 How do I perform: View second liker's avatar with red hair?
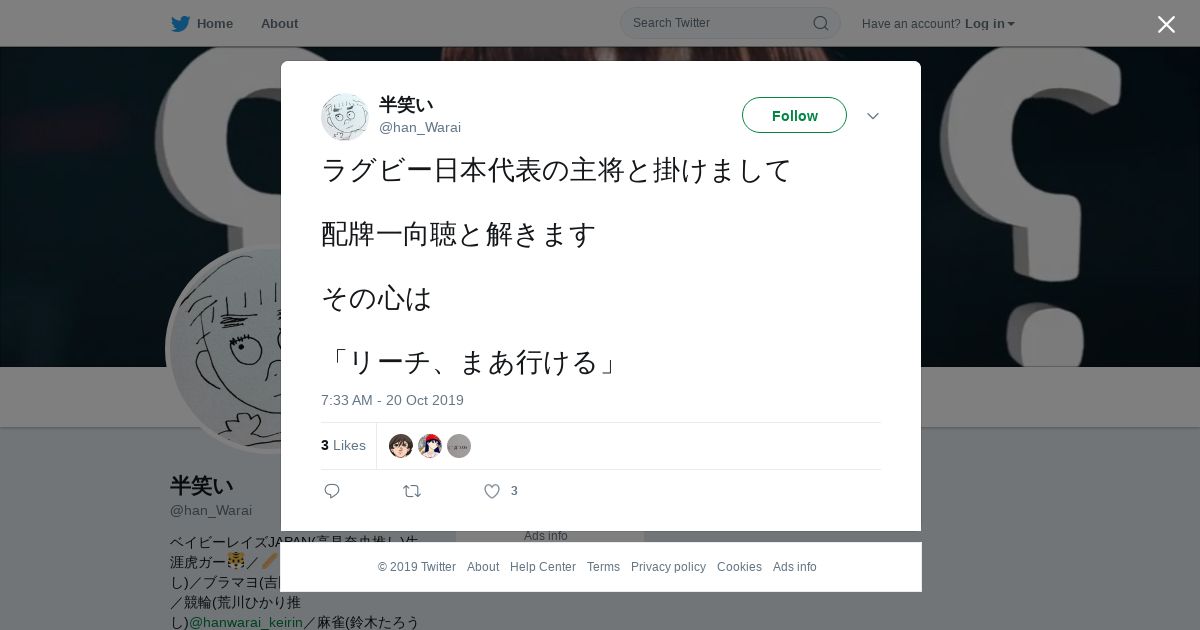click(430, 446)
